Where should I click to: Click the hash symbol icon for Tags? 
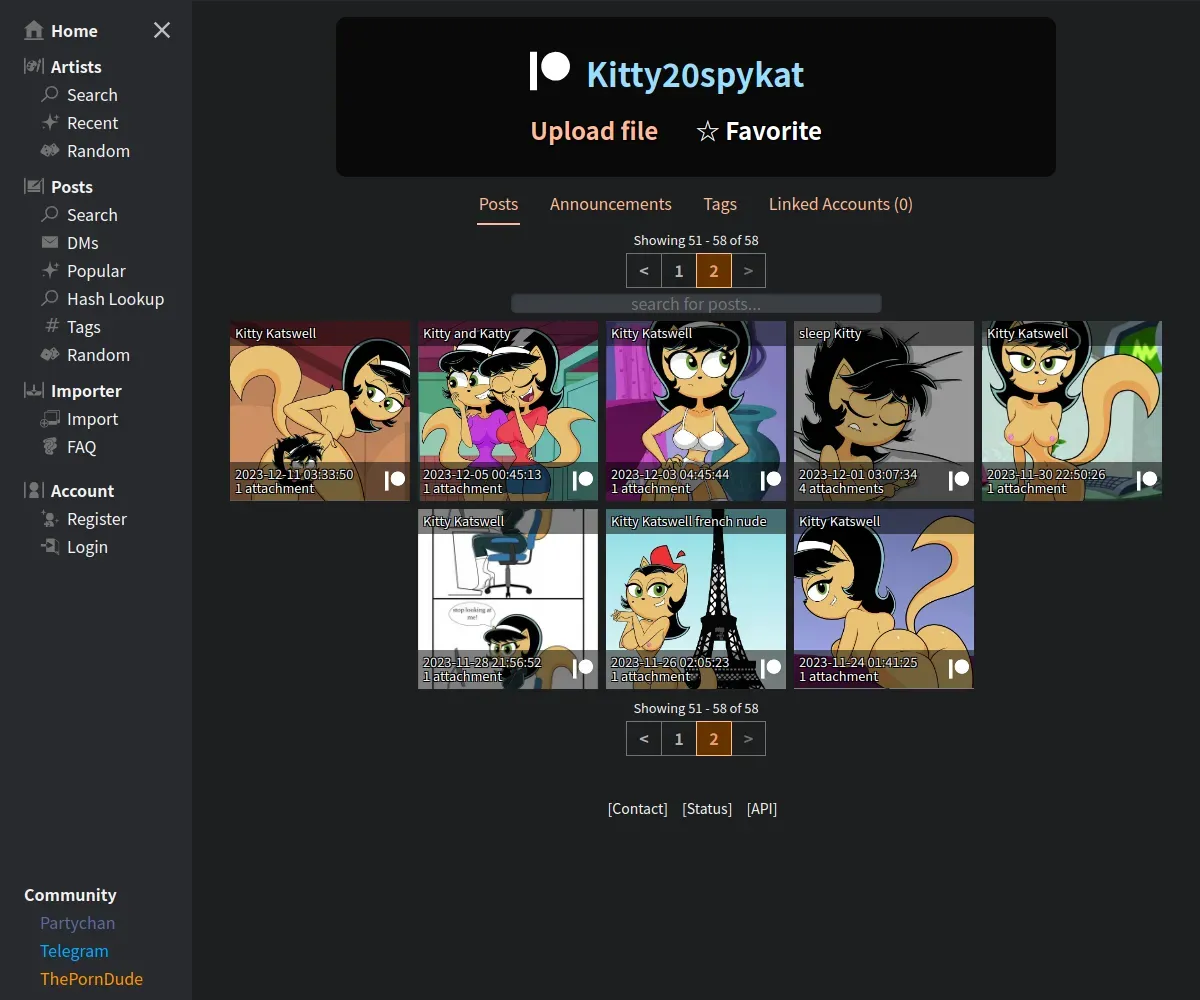coord(53,327)
